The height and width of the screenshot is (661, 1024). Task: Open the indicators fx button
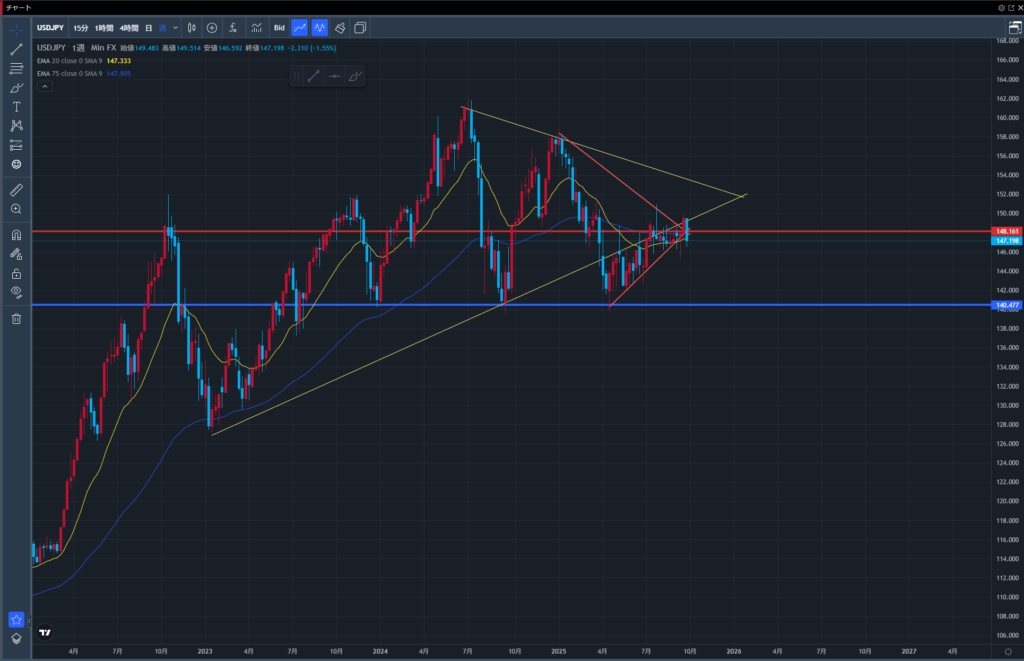(x=232, y=28)
